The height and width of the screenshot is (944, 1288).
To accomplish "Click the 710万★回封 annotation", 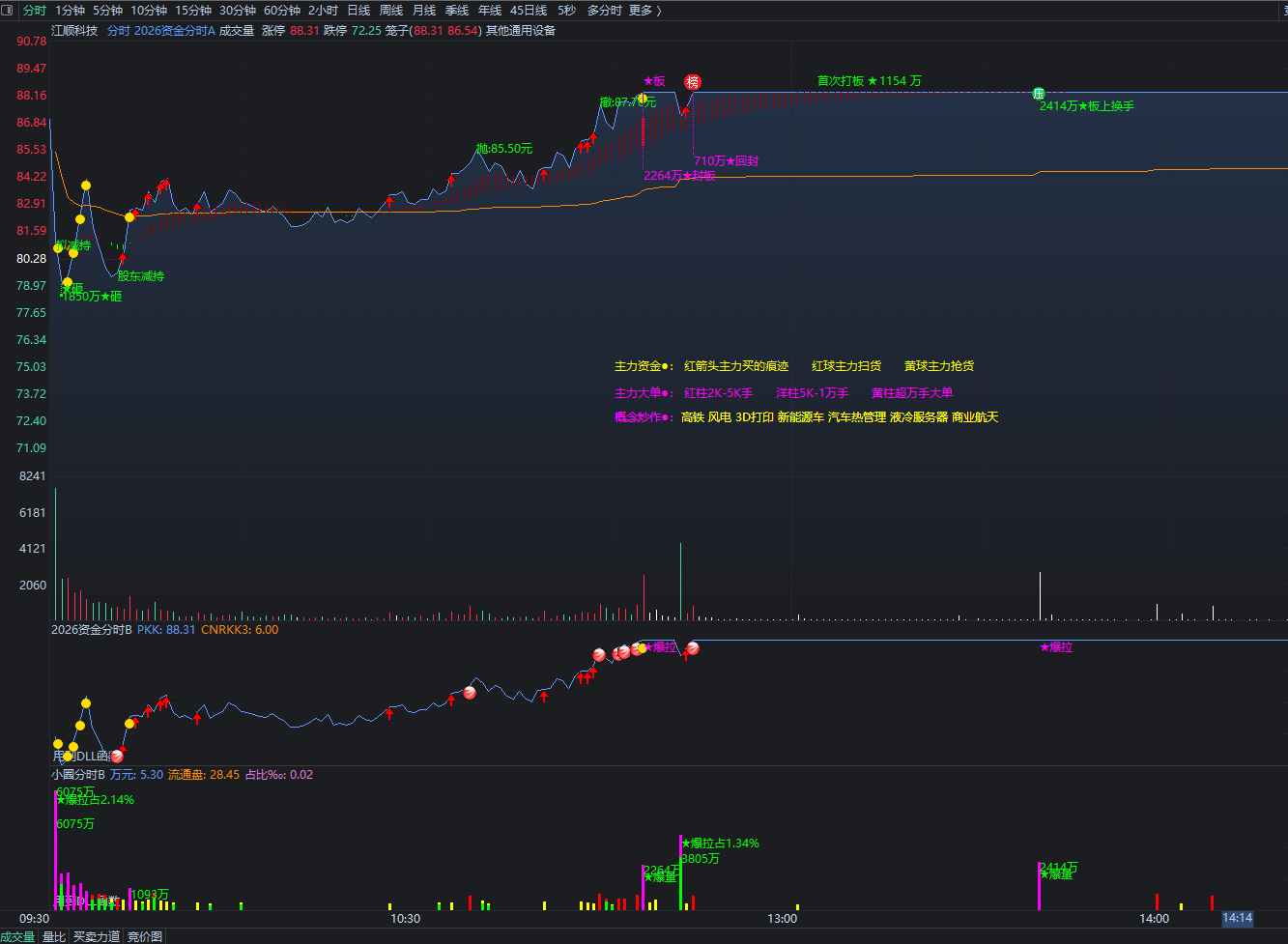I will click(x=726, y=161).
